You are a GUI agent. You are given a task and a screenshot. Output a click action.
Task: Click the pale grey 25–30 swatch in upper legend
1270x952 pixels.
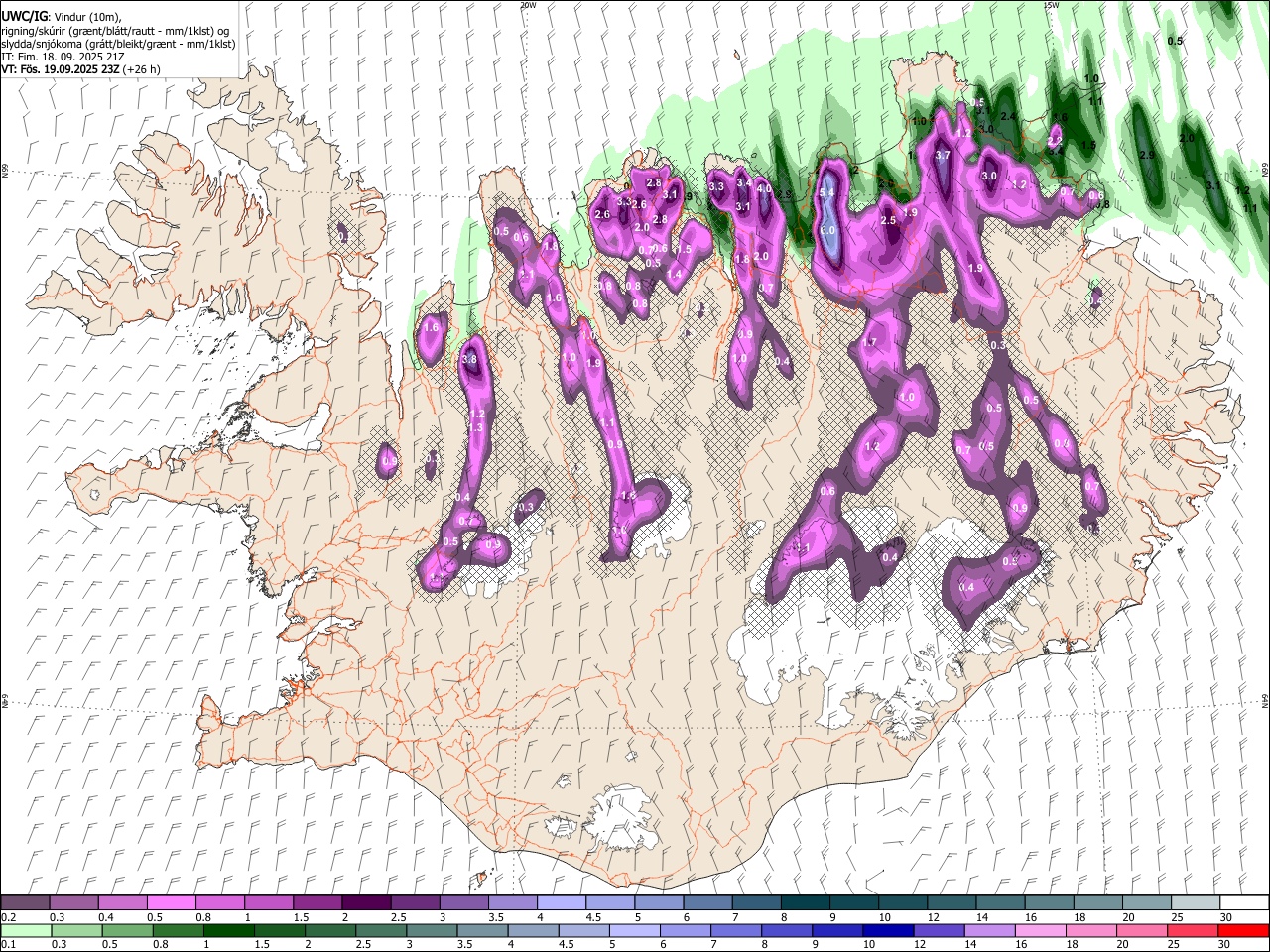[x=1196, y=903]
